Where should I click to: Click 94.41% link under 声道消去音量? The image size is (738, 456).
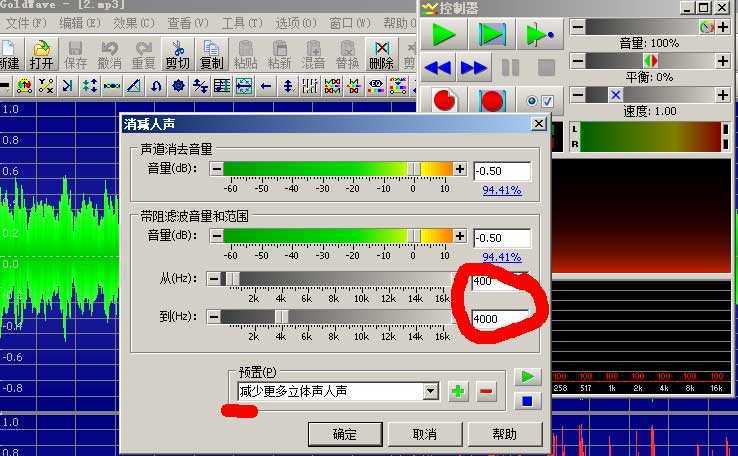[502, 190]
